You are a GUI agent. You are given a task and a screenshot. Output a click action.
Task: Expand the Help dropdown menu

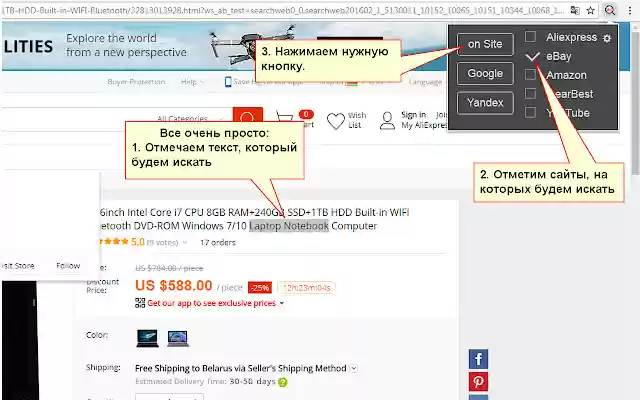click(192, 82)
